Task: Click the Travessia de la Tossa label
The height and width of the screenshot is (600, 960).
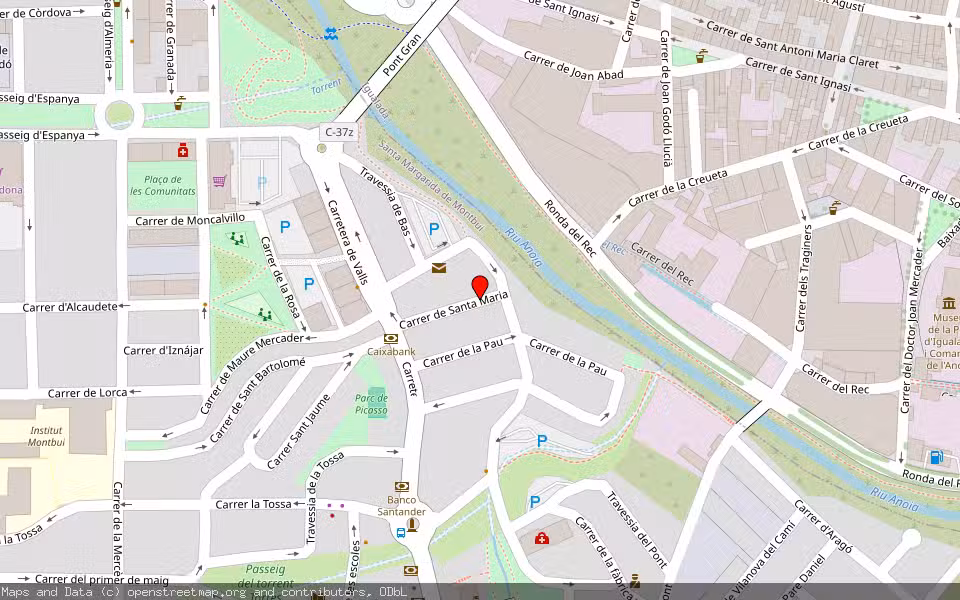Action: 325,497
